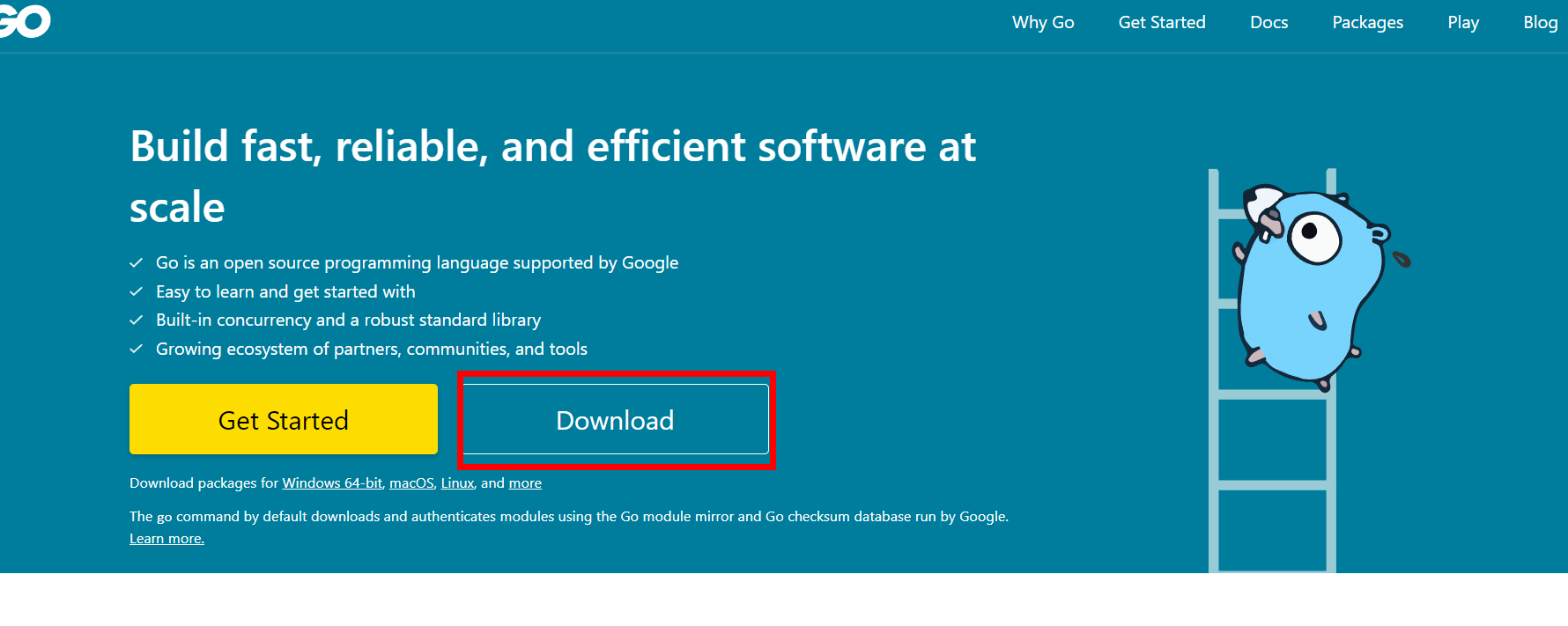Click the checkmark beside 'Go is an open source'
This screenshot has height=626, width=1568.
137,263
